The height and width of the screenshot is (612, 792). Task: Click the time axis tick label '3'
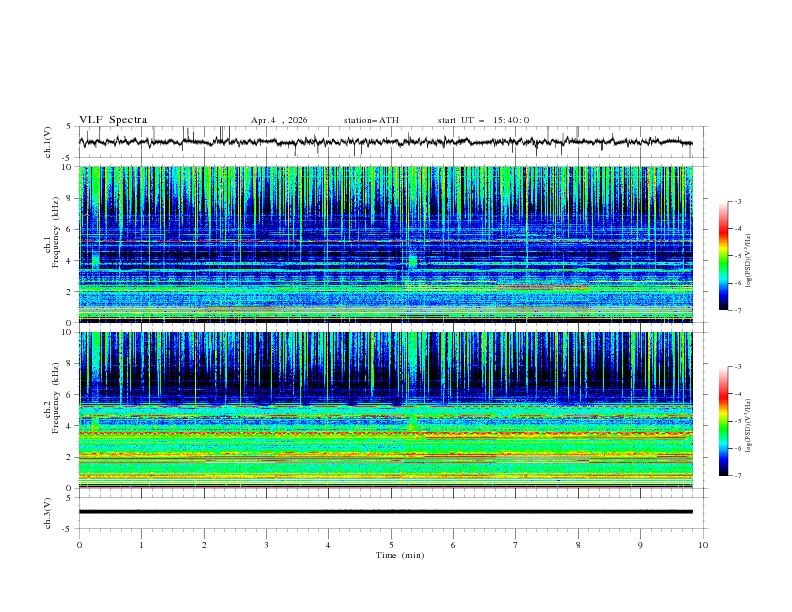[x=266, y=545]
